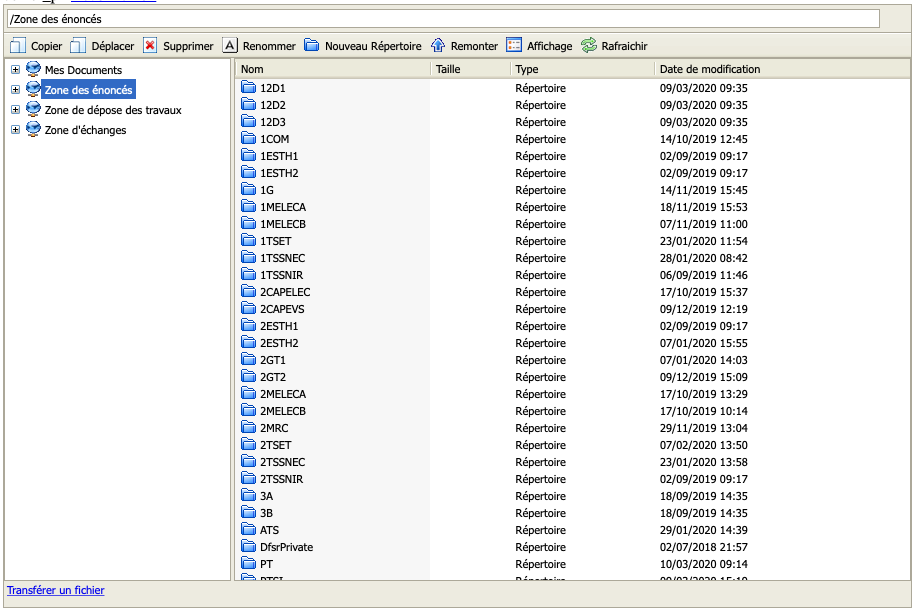Expand the Mes Documents tree node
The height and width of the screenshot is (610, 914).
coord(15,70)
